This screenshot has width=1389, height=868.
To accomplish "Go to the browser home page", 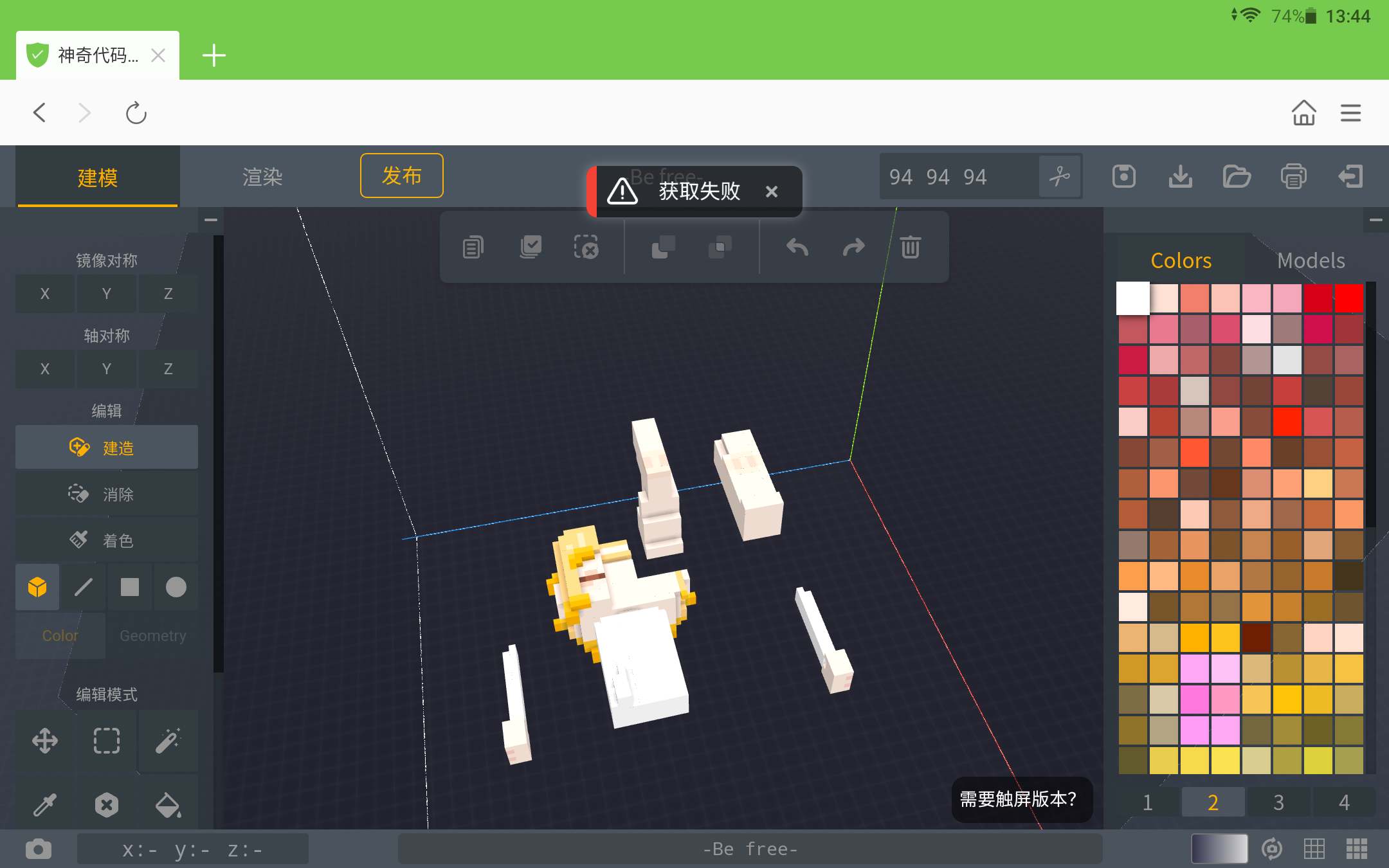I will [1304, 113].
